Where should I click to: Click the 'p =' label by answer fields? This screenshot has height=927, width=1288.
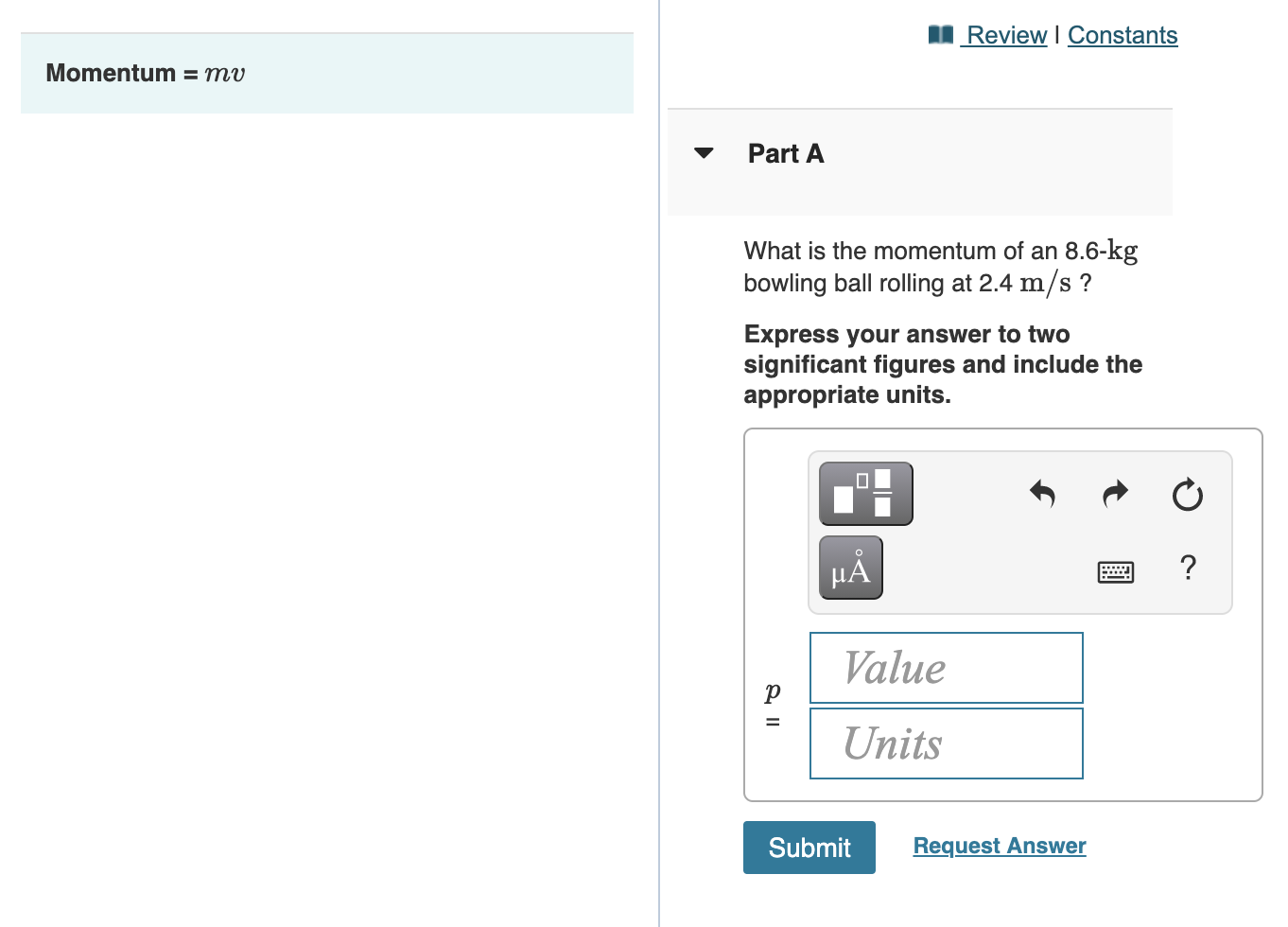(773, 706)
